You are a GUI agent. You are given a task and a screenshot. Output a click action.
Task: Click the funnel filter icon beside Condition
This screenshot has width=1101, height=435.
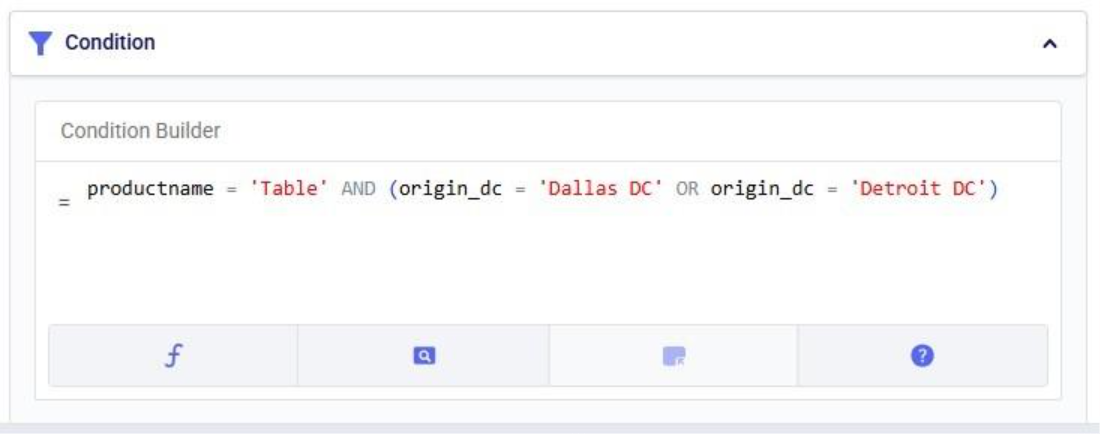click(x=40, y=44)
